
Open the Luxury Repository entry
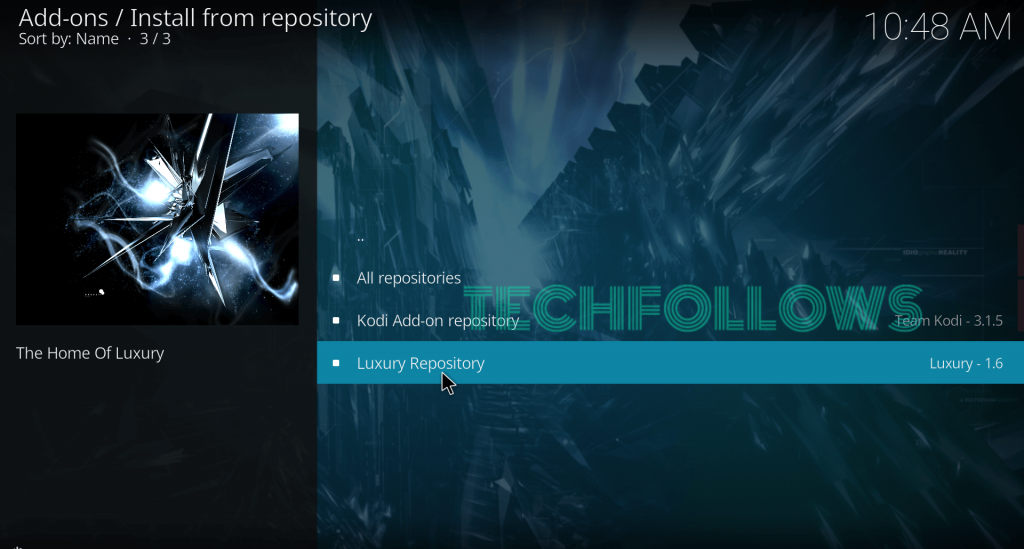tap(670, 362)
